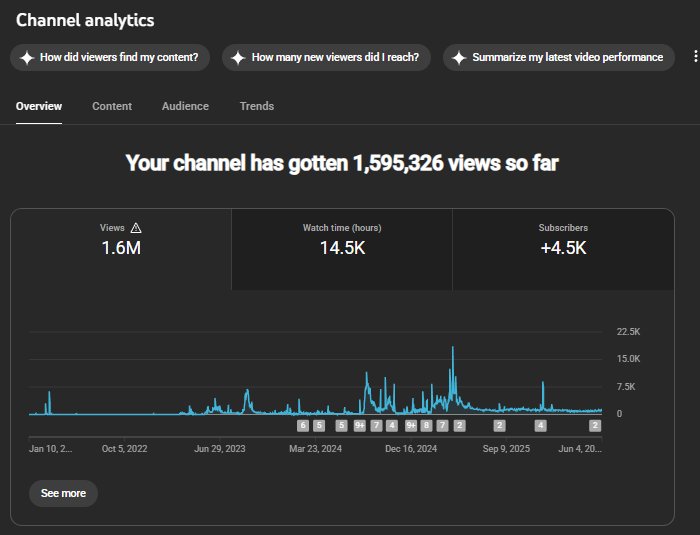
Task: Select the Watch time (hours) metric card
Action: [x=342, y=249]
